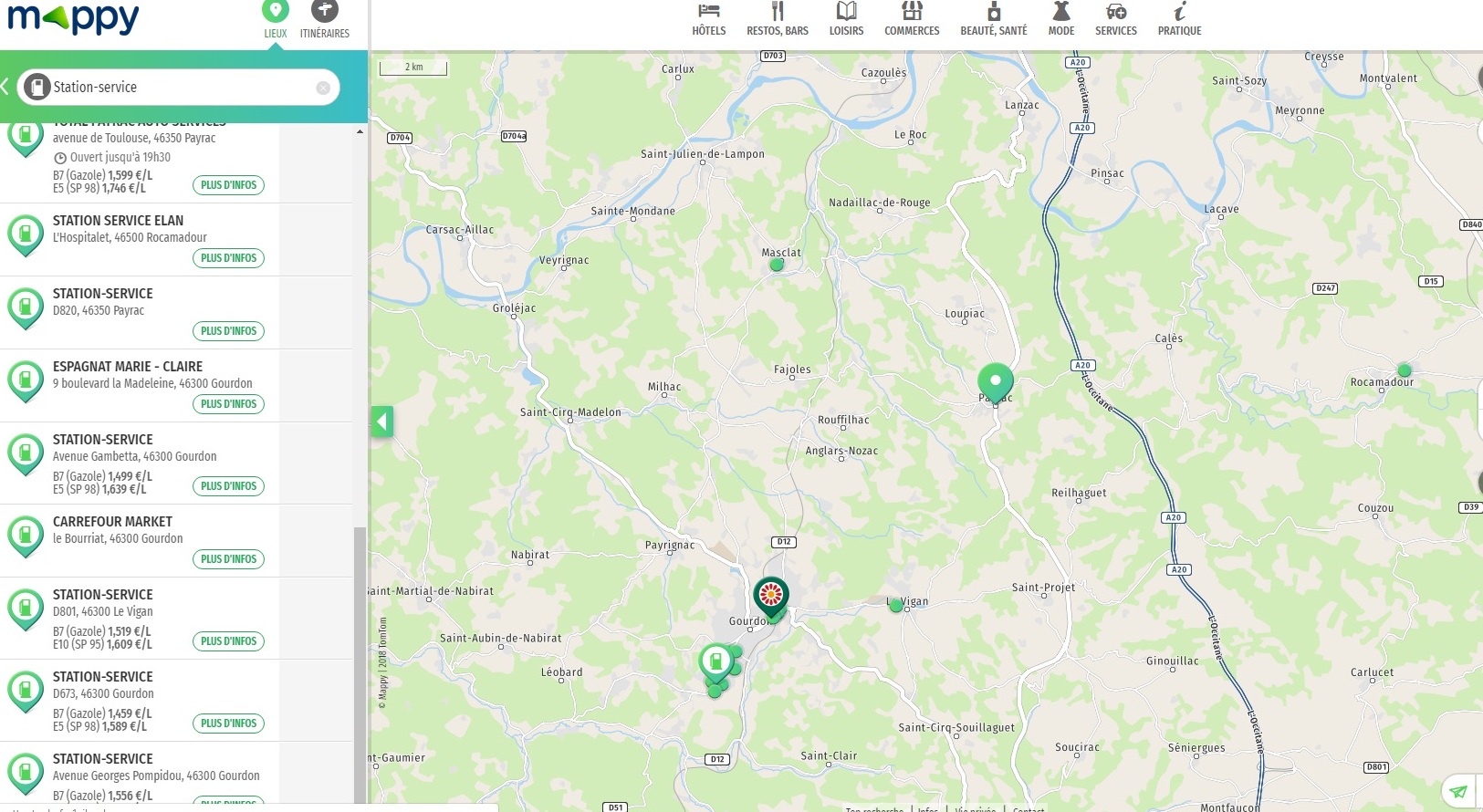The height and width of the screenshot is (812, 1483).
Task: Open the Mode category
Action: pos(1060,19)
